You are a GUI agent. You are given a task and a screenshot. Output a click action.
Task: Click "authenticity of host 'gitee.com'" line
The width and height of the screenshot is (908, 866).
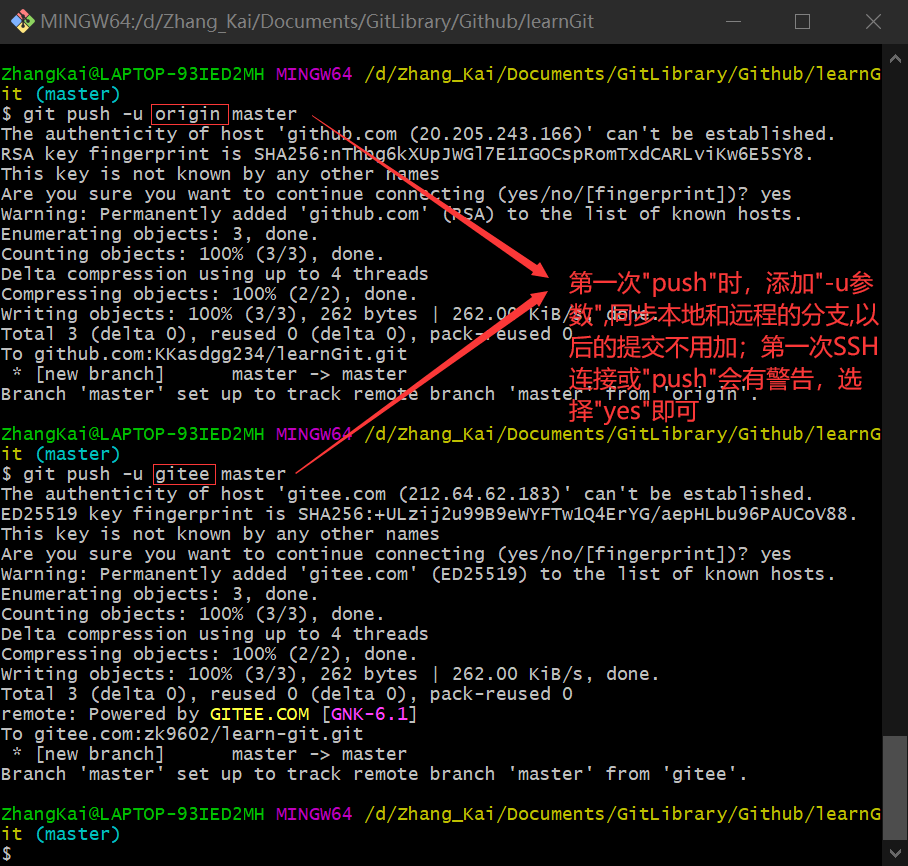coord(407,494)
